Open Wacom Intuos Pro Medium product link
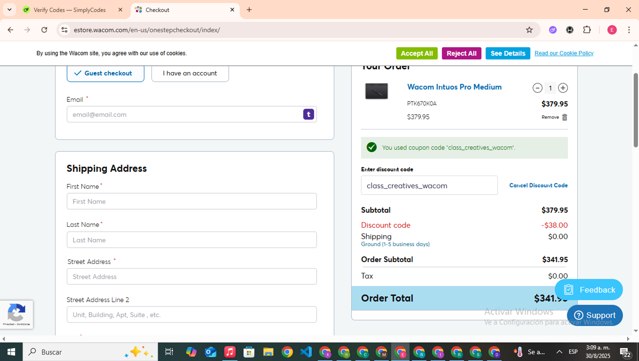639x361 pixels. pyautogui.click(x=454, y=87)
